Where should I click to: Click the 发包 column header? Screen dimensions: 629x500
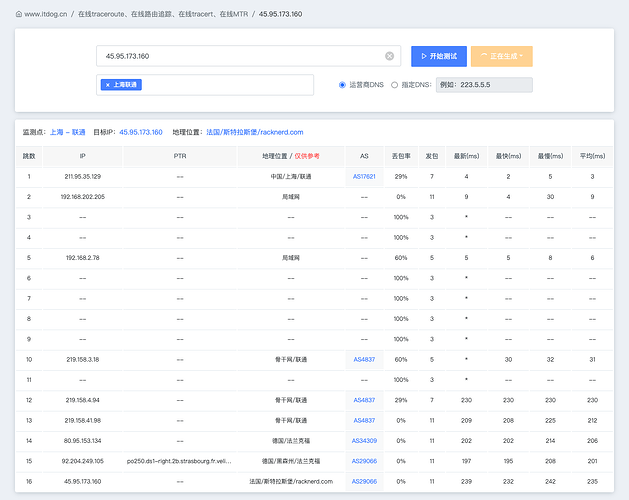432,156
